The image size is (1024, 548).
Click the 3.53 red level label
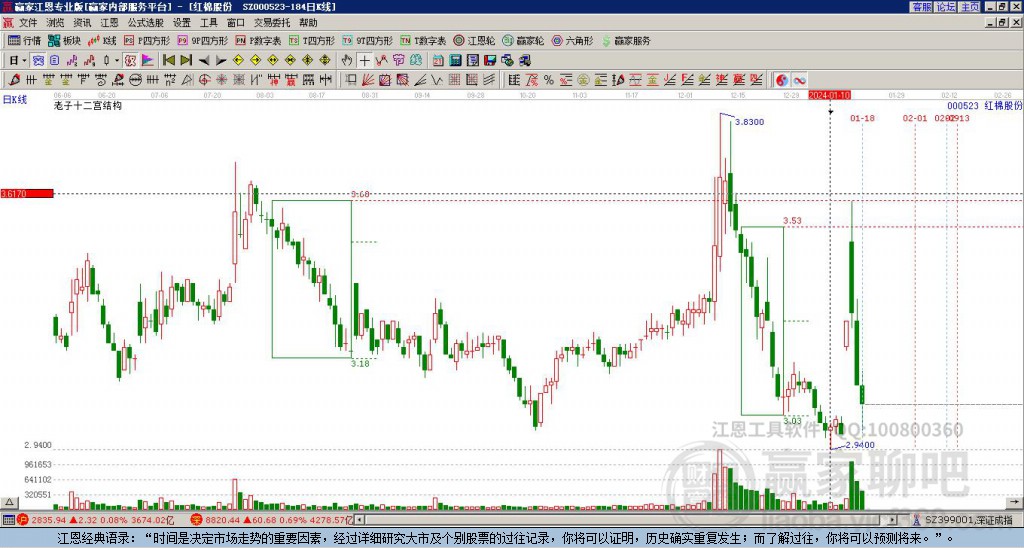click(792, 221)
